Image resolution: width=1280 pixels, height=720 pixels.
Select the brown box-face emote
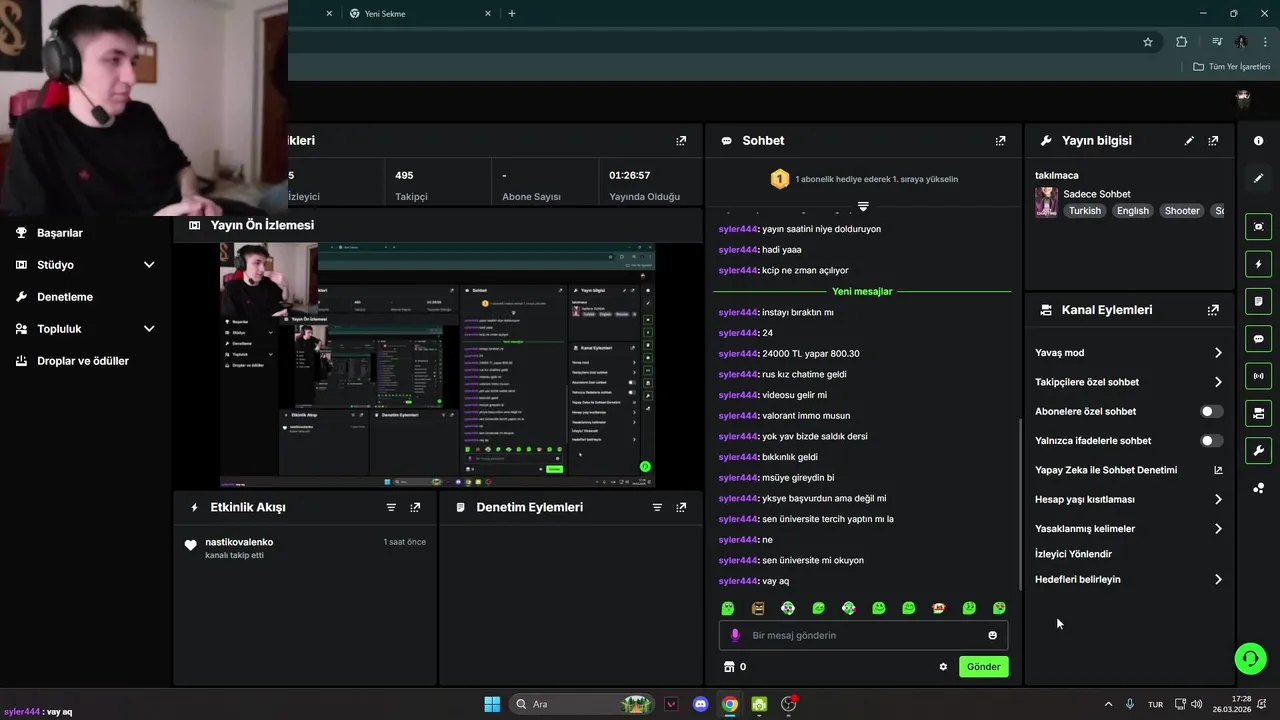click(x=758, y=608)
